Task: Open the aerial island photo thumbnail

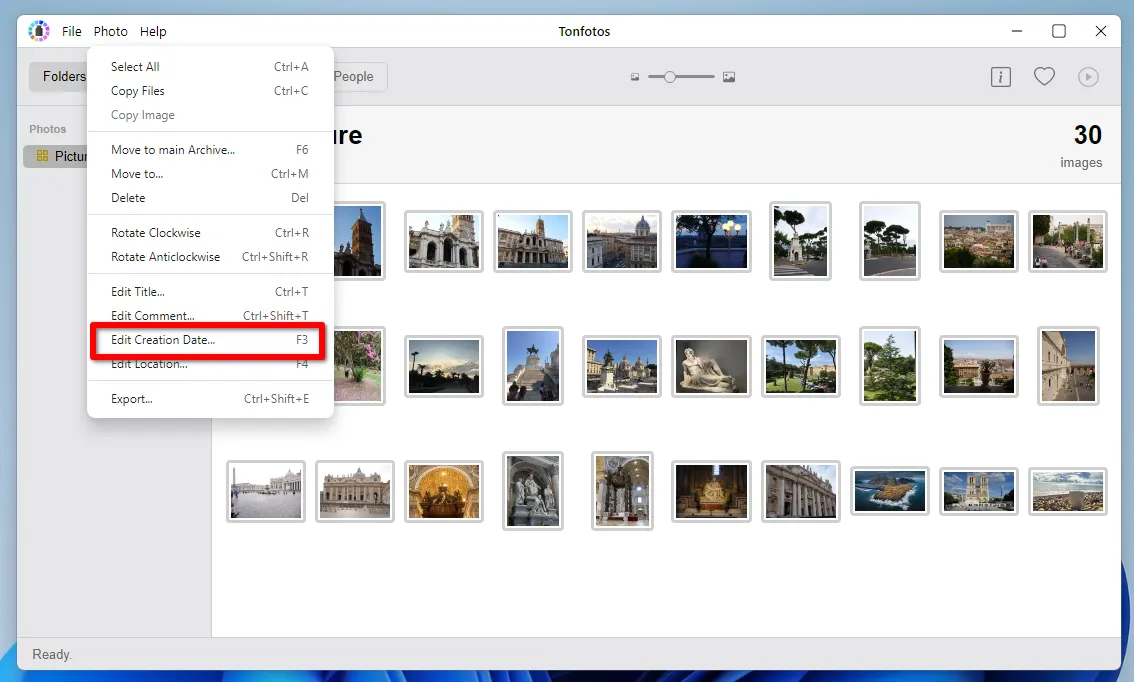Action: click(x=889, y=491)
